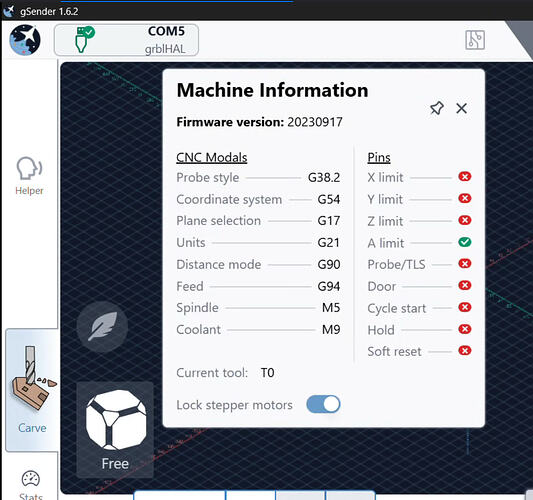Click the Door pin status icon
The height and width of the screenshot is (500, 533).
[465, 285]
